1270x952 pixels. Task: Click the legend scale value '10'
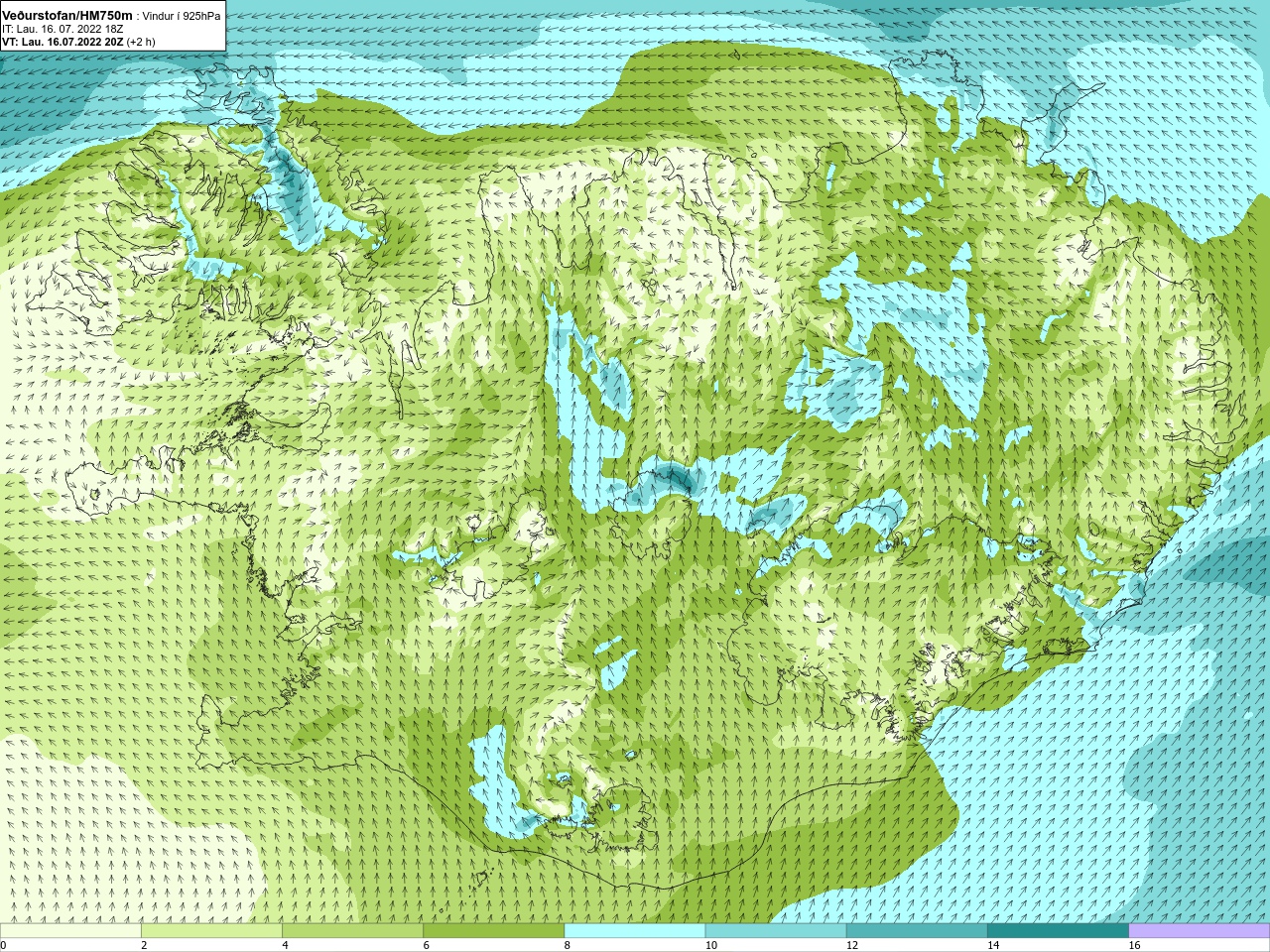tap(711, 945)
